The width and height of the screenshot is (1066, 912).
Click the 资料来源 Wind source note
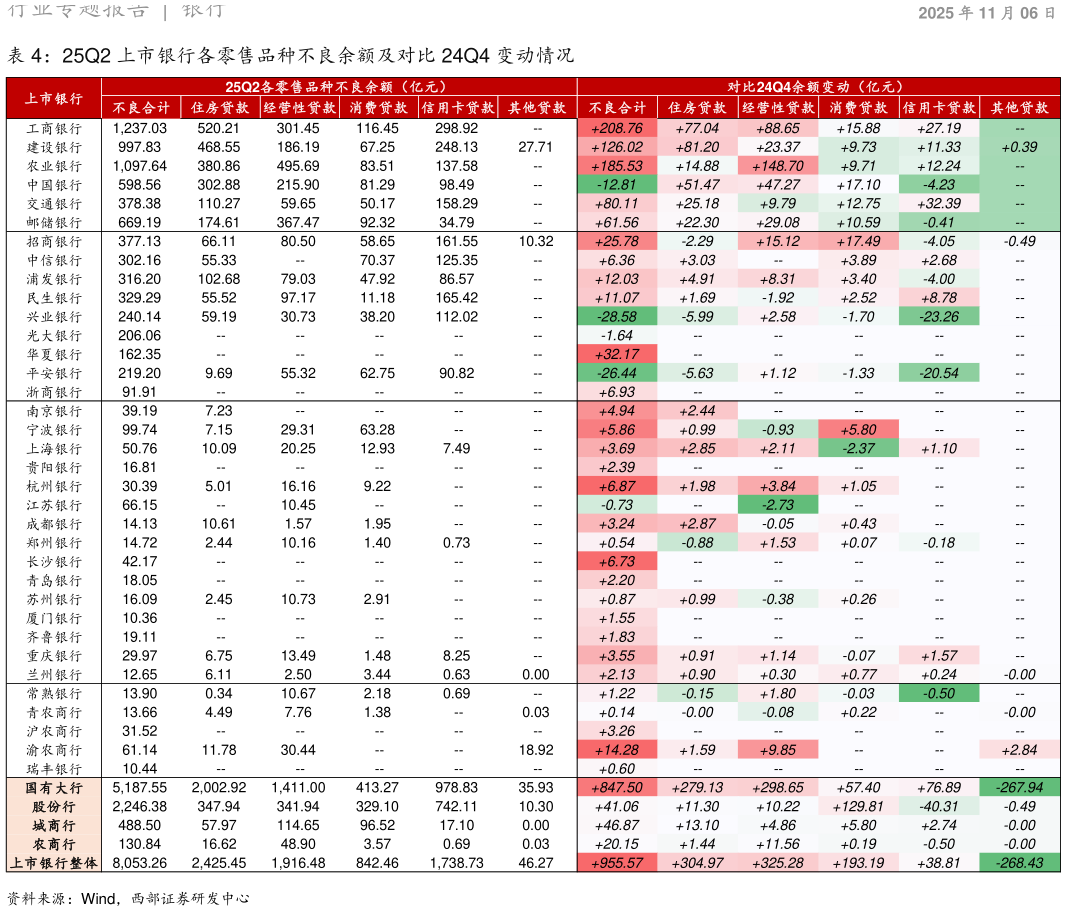click(128, 898)
